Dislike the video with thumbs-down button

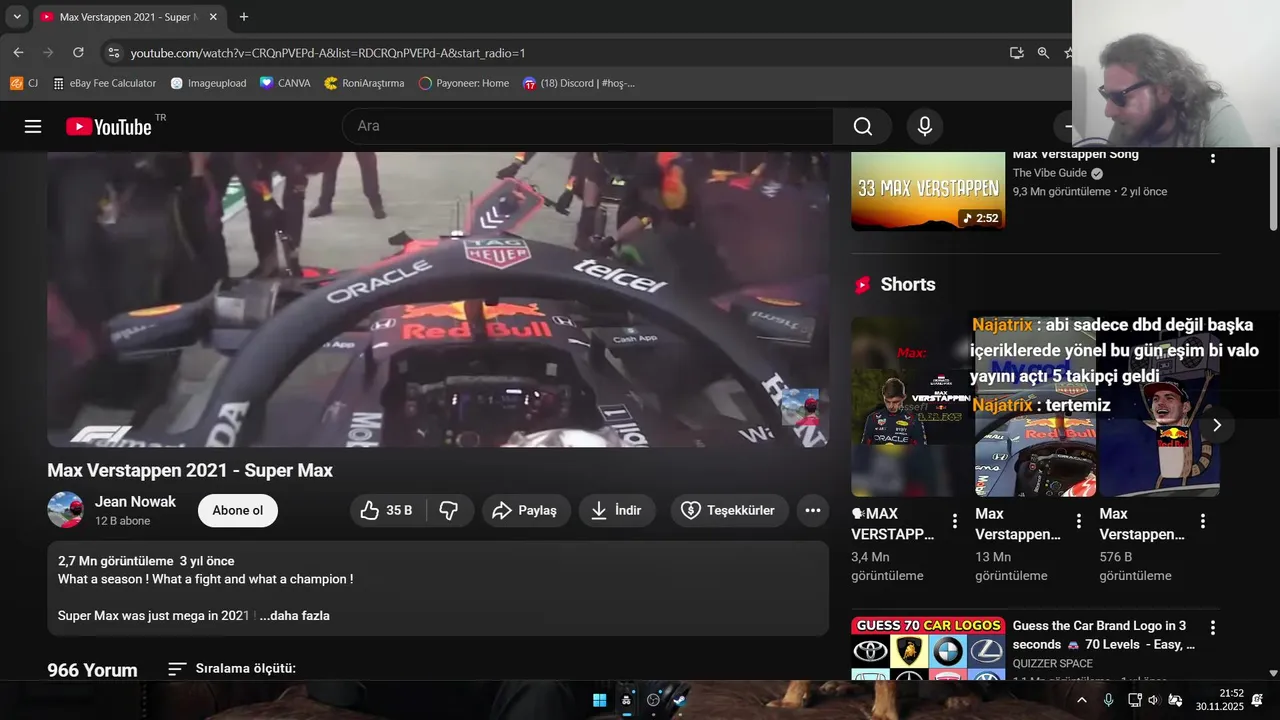[449, 510]
